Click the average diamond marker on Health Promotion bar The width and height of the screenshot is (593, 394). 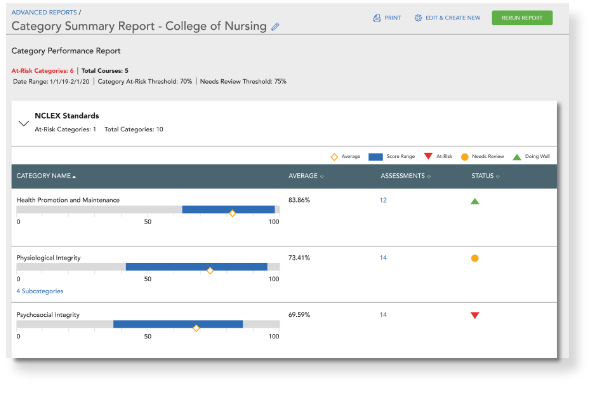(233, 213)
